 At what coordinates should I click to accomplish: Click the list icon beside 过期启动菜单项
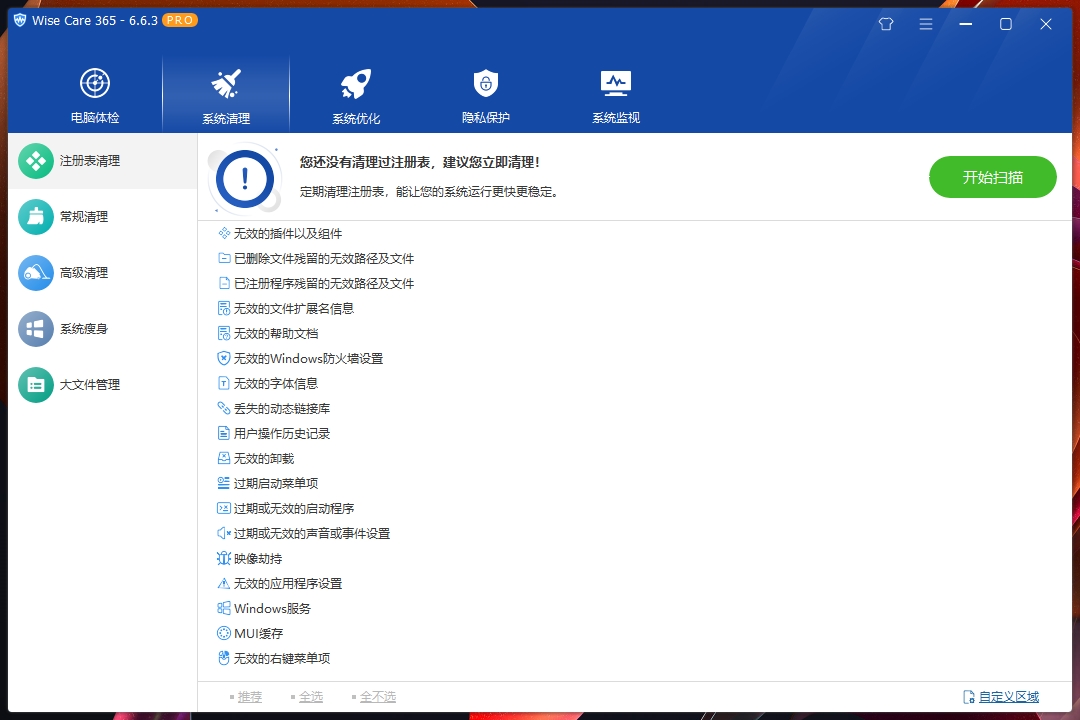tap(224, 483)
